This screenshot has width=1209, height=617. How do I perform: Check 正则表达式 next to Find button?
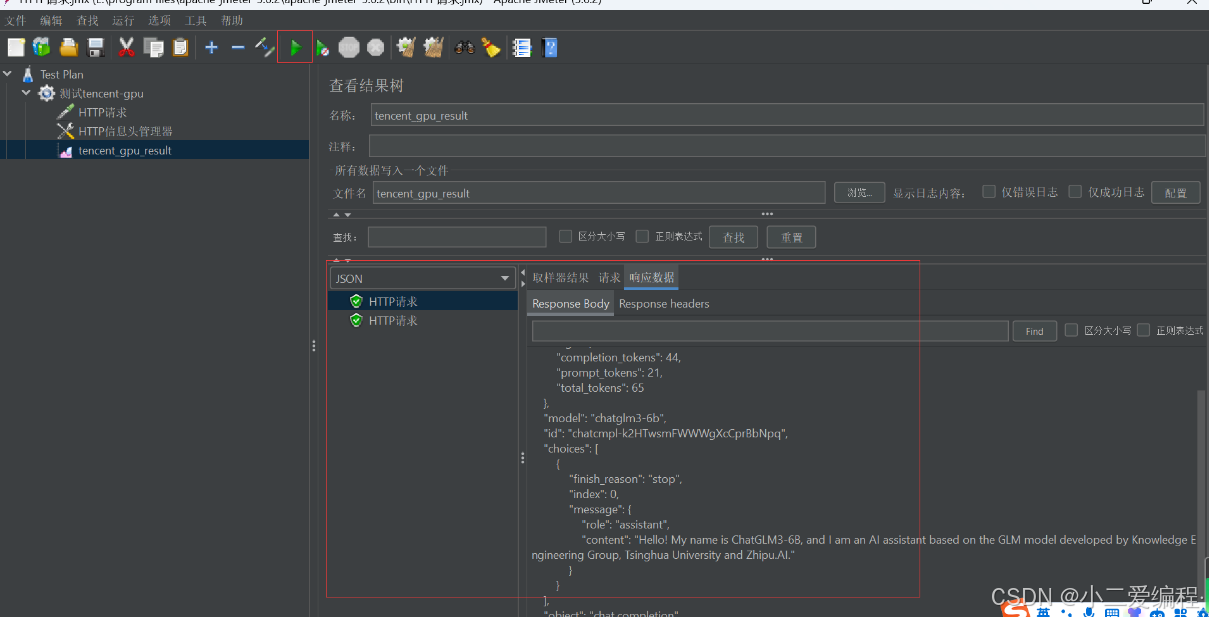[x=1144, y=330]
